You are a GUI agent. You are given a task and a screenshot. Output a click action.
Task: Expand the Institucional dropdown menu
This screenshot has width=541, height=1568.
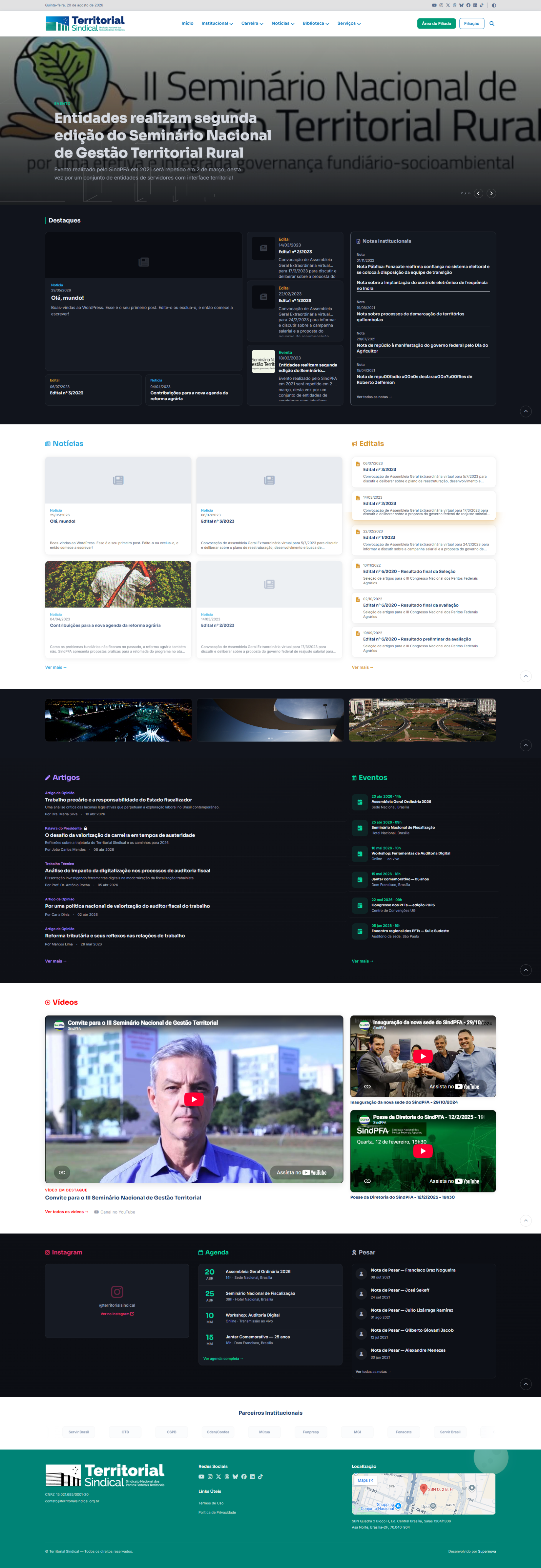pyautogui.click(x=217, y=24)
